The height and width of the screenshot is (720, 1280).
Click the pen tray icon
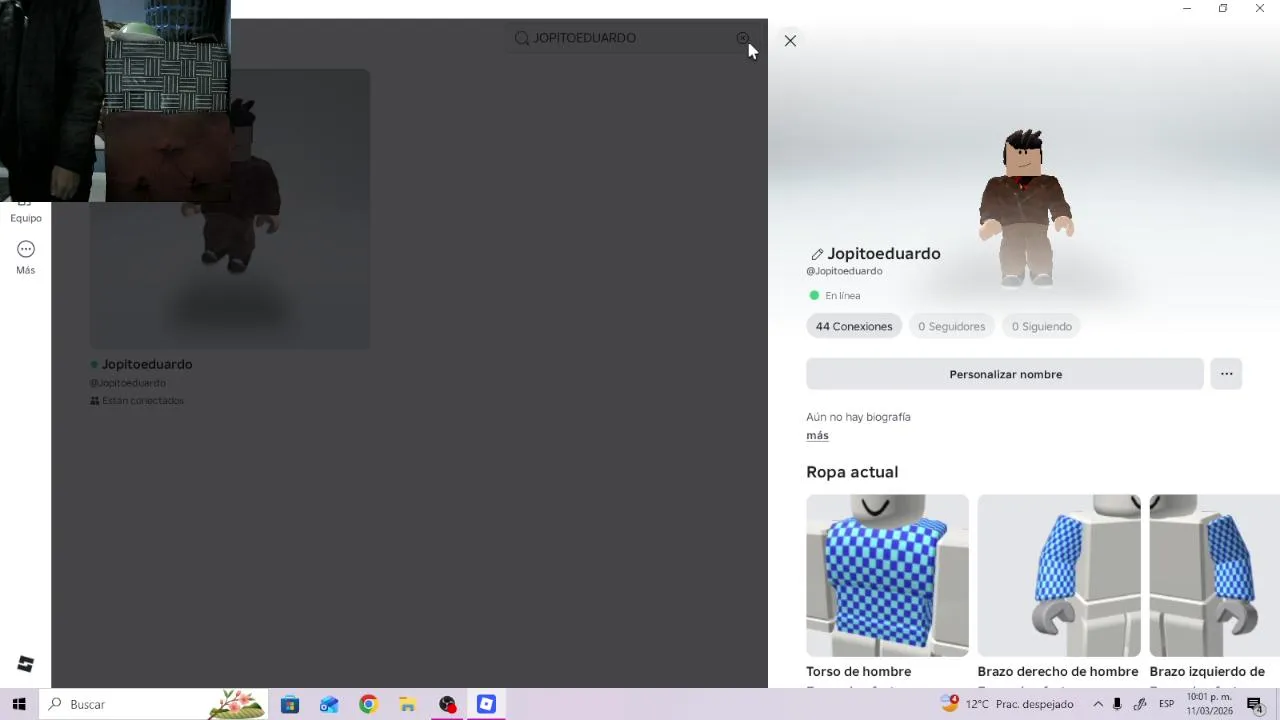pos(1140,704)
